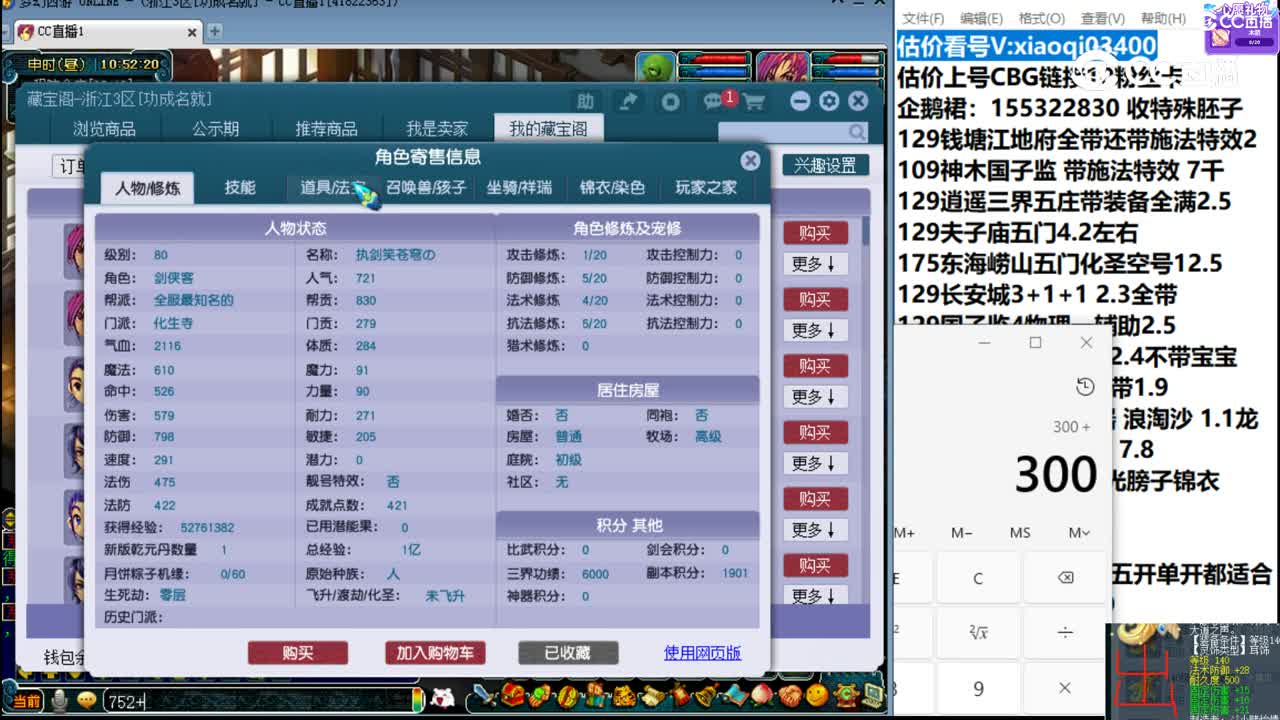Open Notepad 帮助(H) menu
The image size is (1280, 720).
coord(1163,18)
